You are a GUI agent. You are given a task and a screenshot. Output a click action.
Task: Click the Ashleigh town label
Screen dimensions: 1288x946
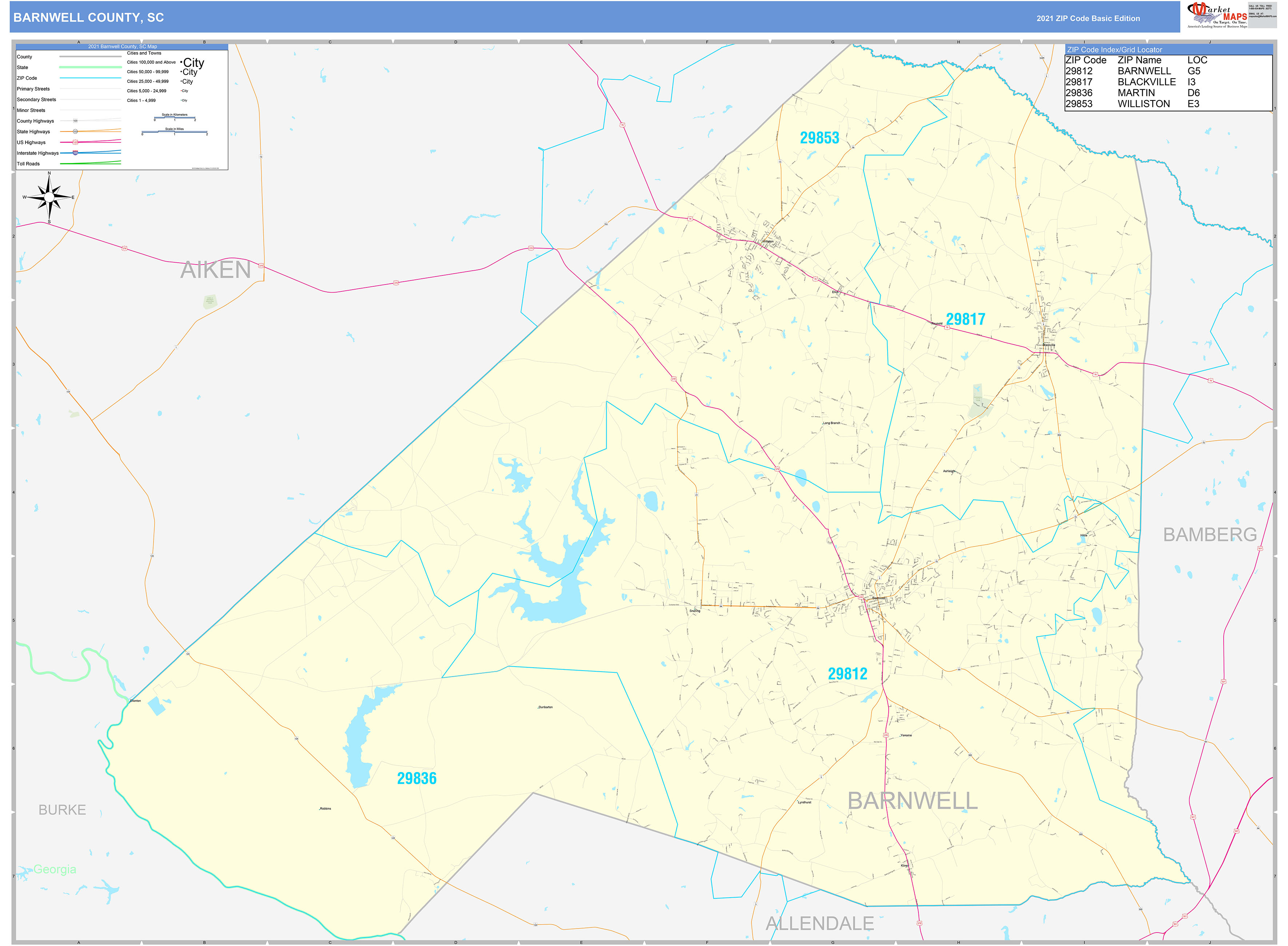pos(949,471)
